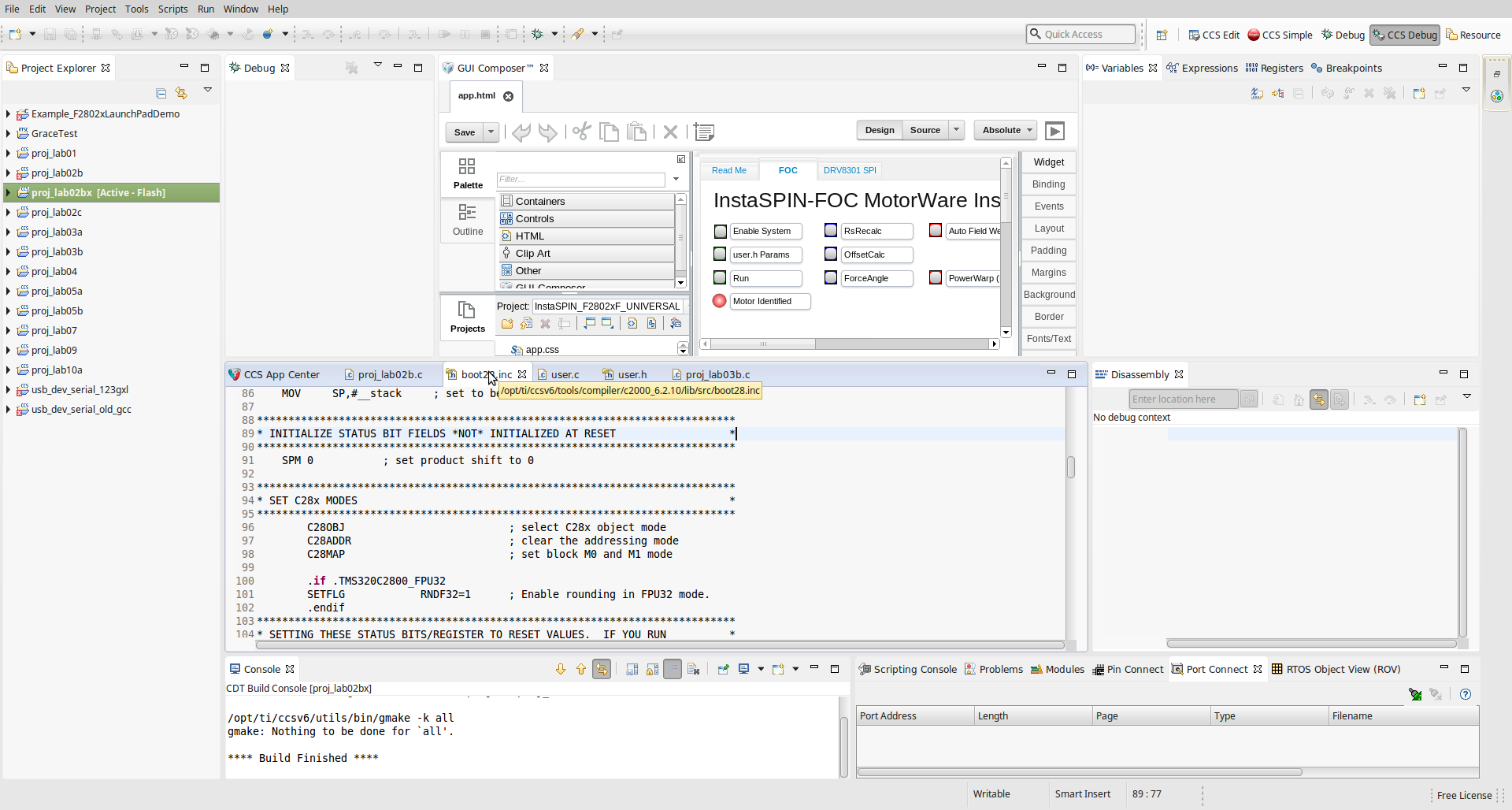Toggle the OffsetCalc checkbox
The height and width of the screenshot is (810, 1512).
point(831,254)
